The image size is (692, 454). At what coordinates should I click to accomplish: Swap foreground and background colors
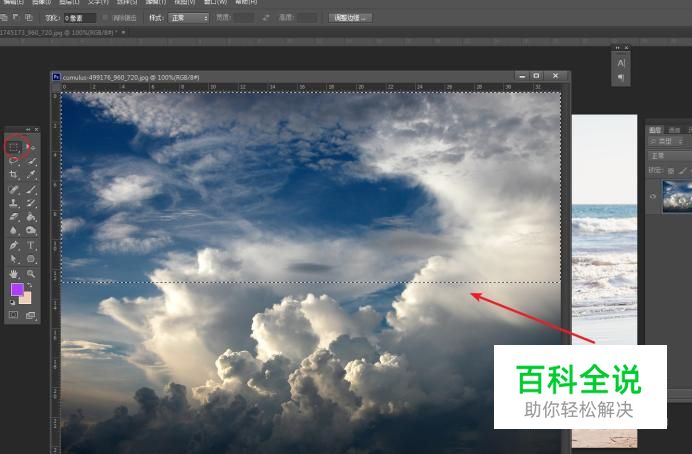pyautogui.click(x=30, y=285)
